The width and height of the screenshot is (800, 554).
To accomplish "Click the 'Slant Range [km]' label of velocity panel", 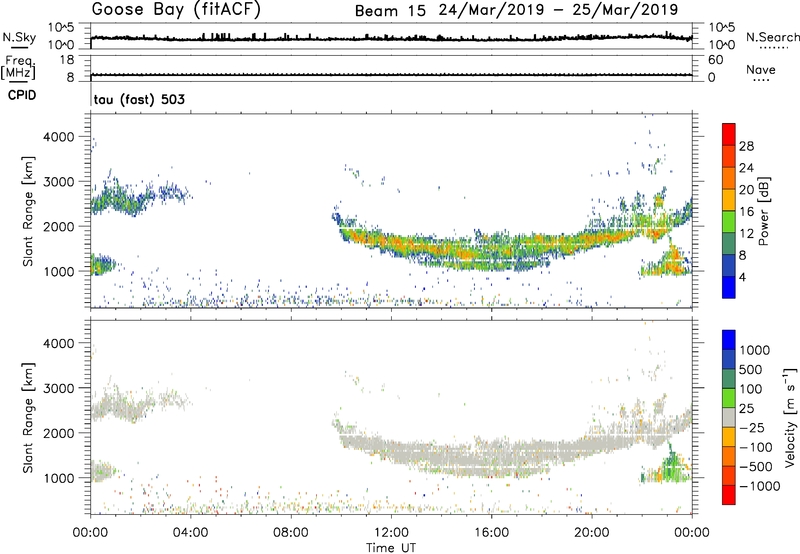I will point(28,417).
